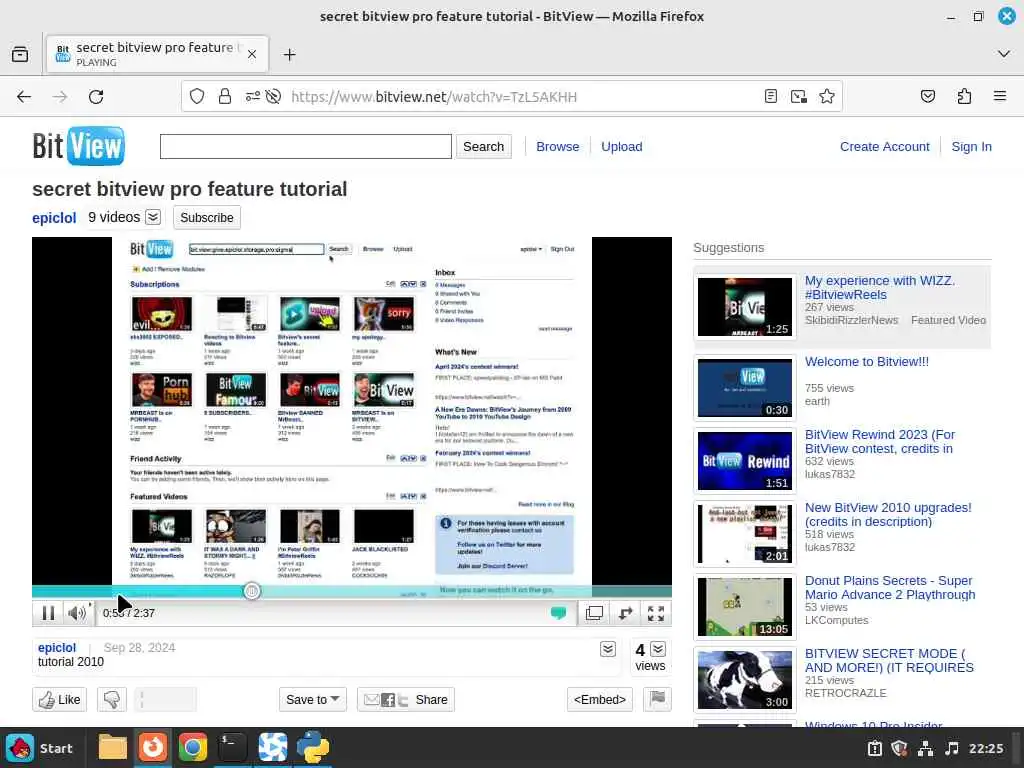Subscribe to epiclol channel
1024x768 pixels.
(x=206, y=217)
